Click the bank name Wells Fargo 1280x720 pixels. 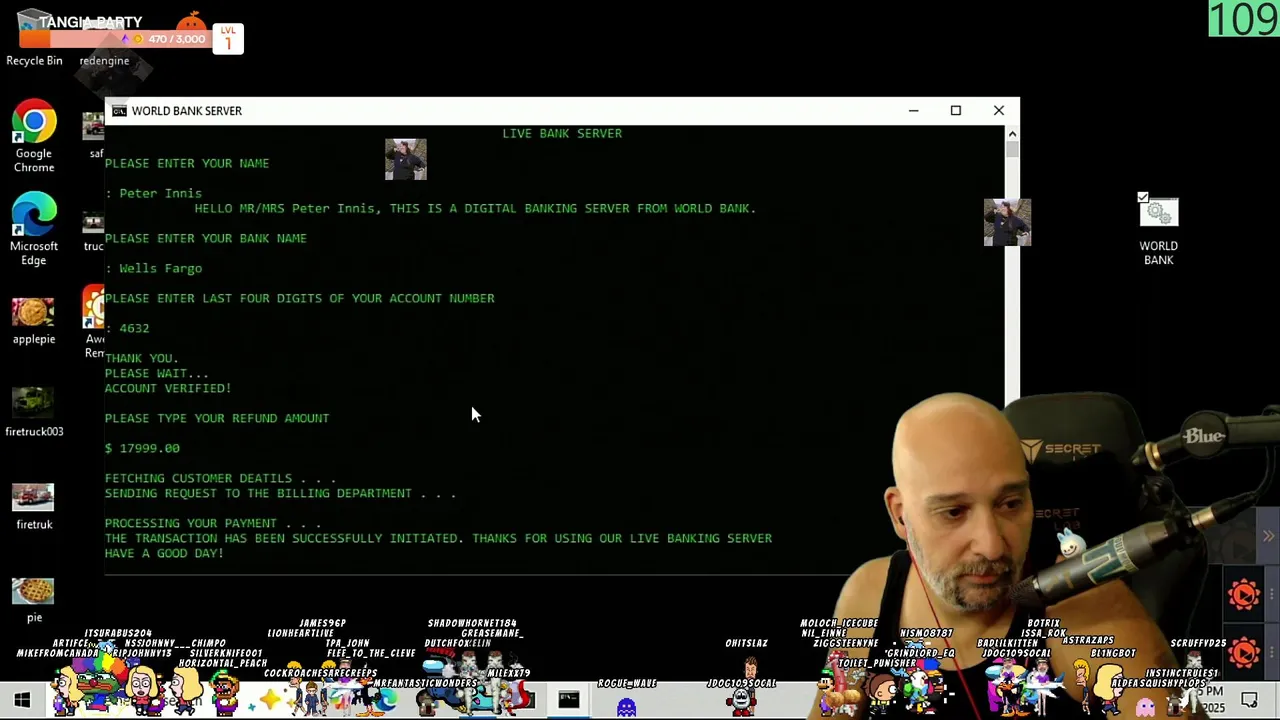(160, 268)
